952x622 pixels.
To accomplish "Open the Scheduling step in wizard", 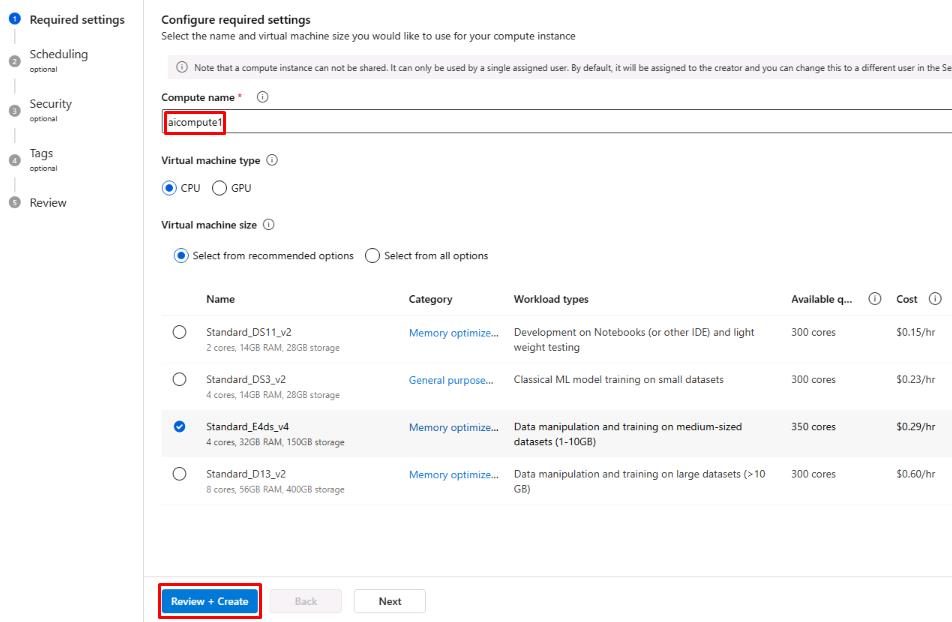I will coord(58,54).
